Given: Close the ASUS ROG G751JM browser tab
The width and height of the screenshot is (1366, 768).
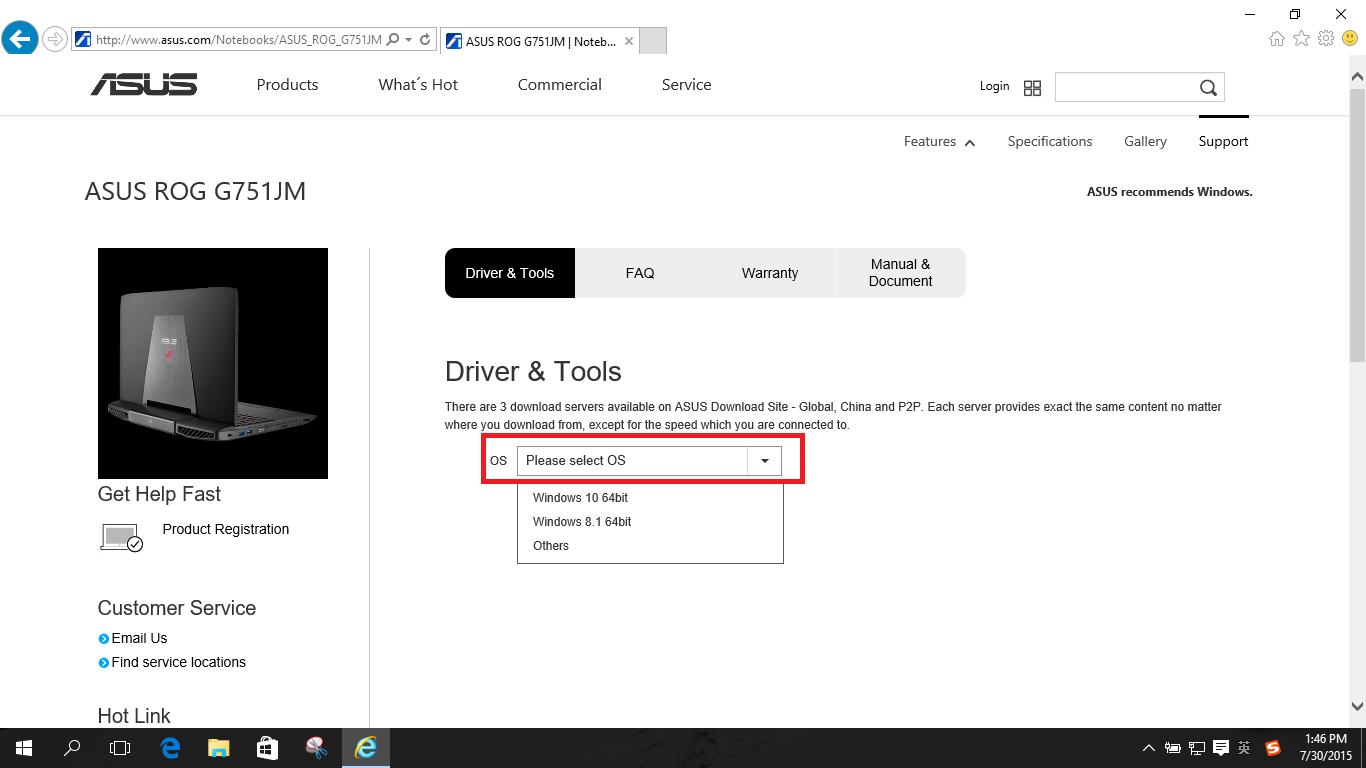Looking at the screenshot, I should (628, 41).
